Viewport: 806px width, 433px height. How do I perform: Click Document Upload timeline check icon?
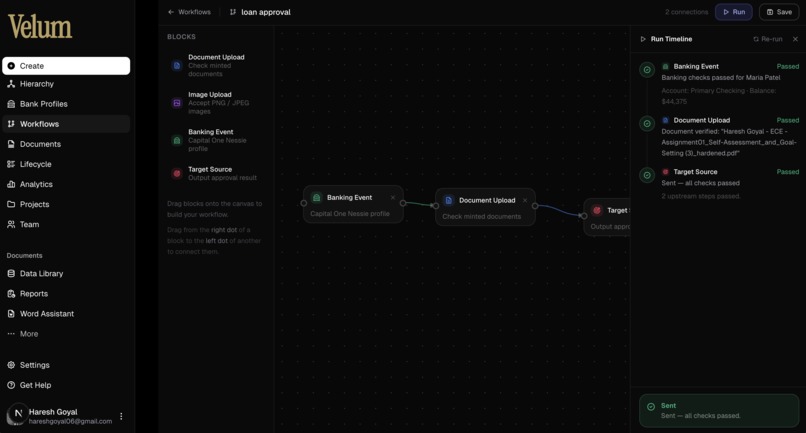[647, 123]
